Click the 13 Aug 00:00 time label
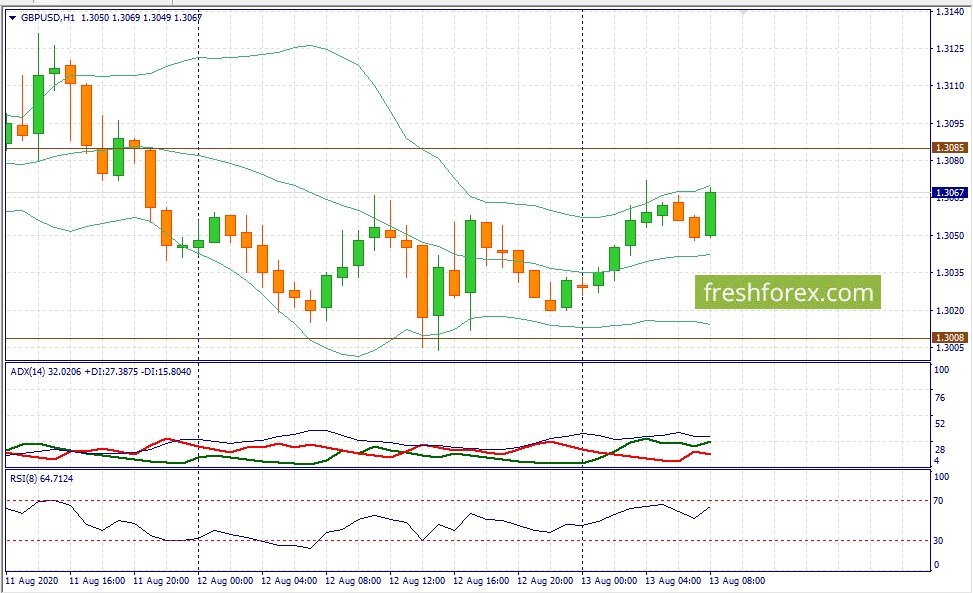The height and width of the screenshot is (593, 973). (x=609, y=581)
